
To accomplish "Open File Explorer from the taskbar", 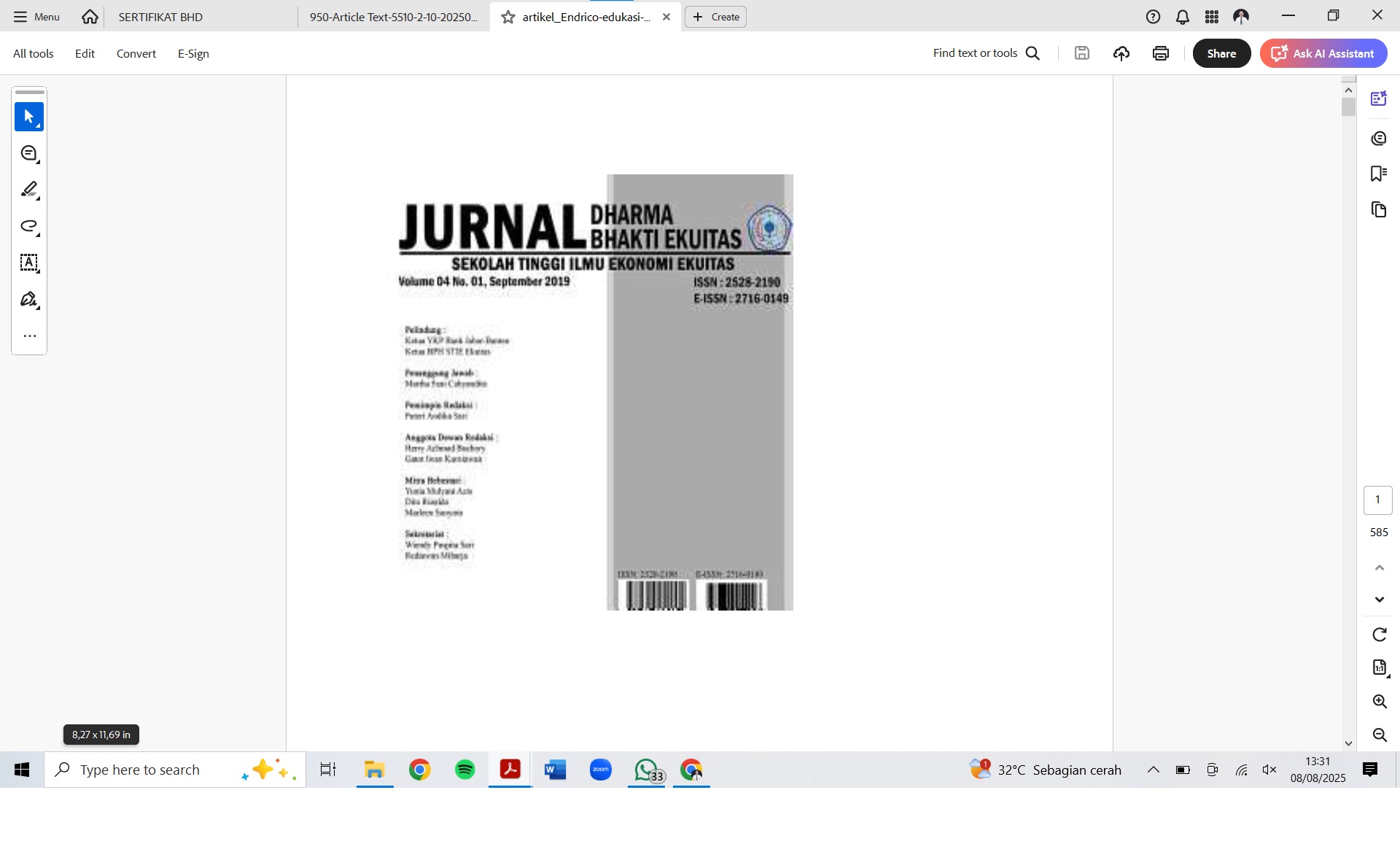I will coord(375,770).
